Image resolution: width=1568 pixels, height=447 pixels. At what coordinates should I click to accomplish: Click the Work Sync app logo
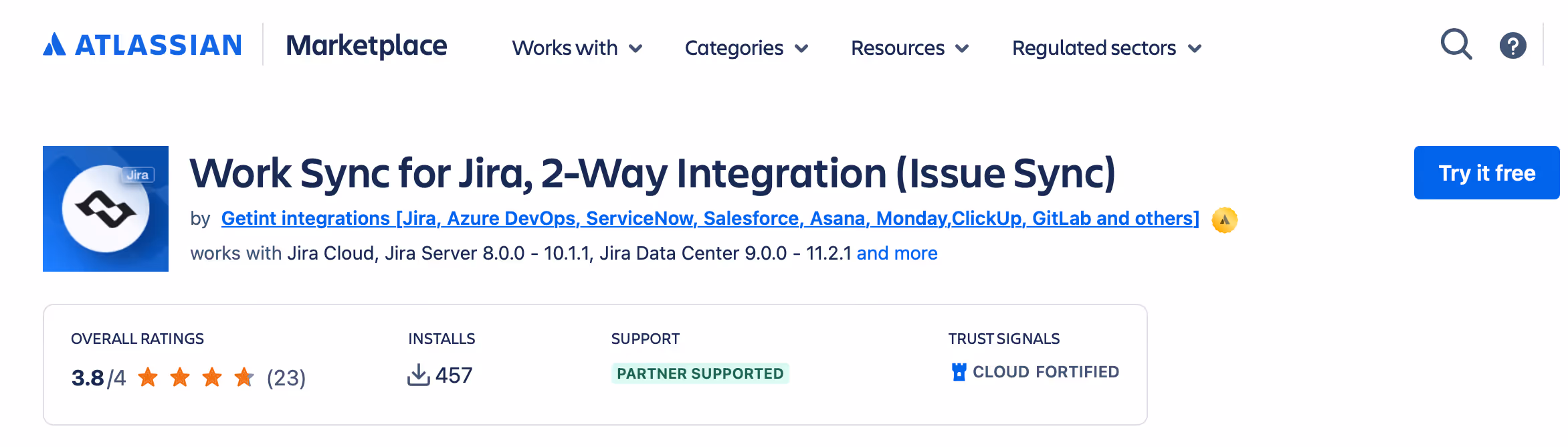(106, 208)
